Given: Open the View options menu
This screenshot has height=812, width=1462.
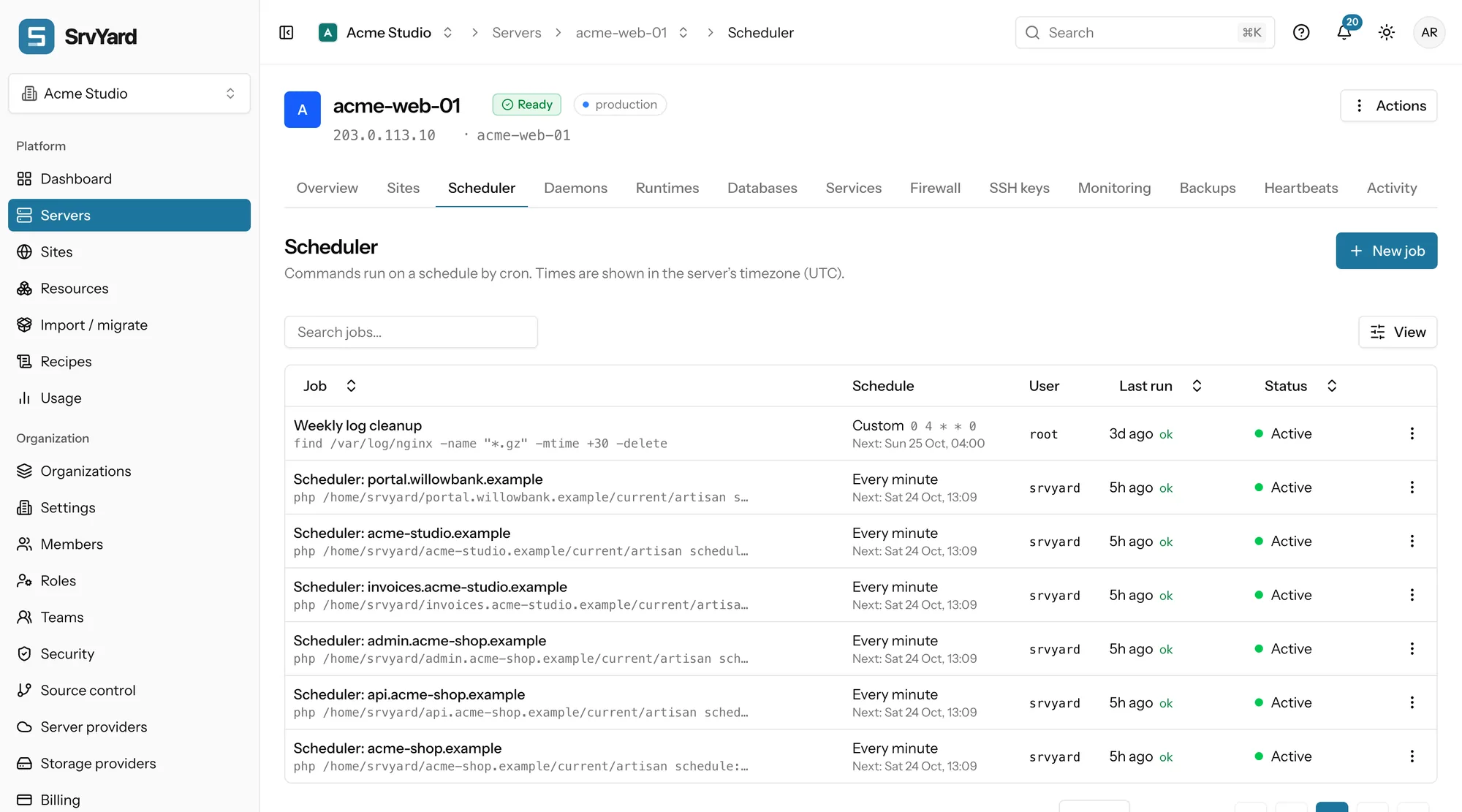Looking at the screenshot, I should (1398, 333).
